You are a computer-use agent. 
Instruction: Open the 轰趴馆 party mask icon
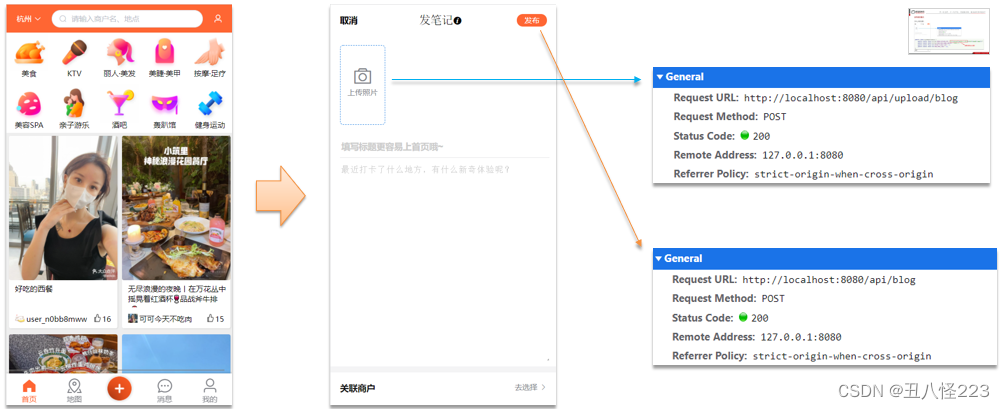point(165,103)
